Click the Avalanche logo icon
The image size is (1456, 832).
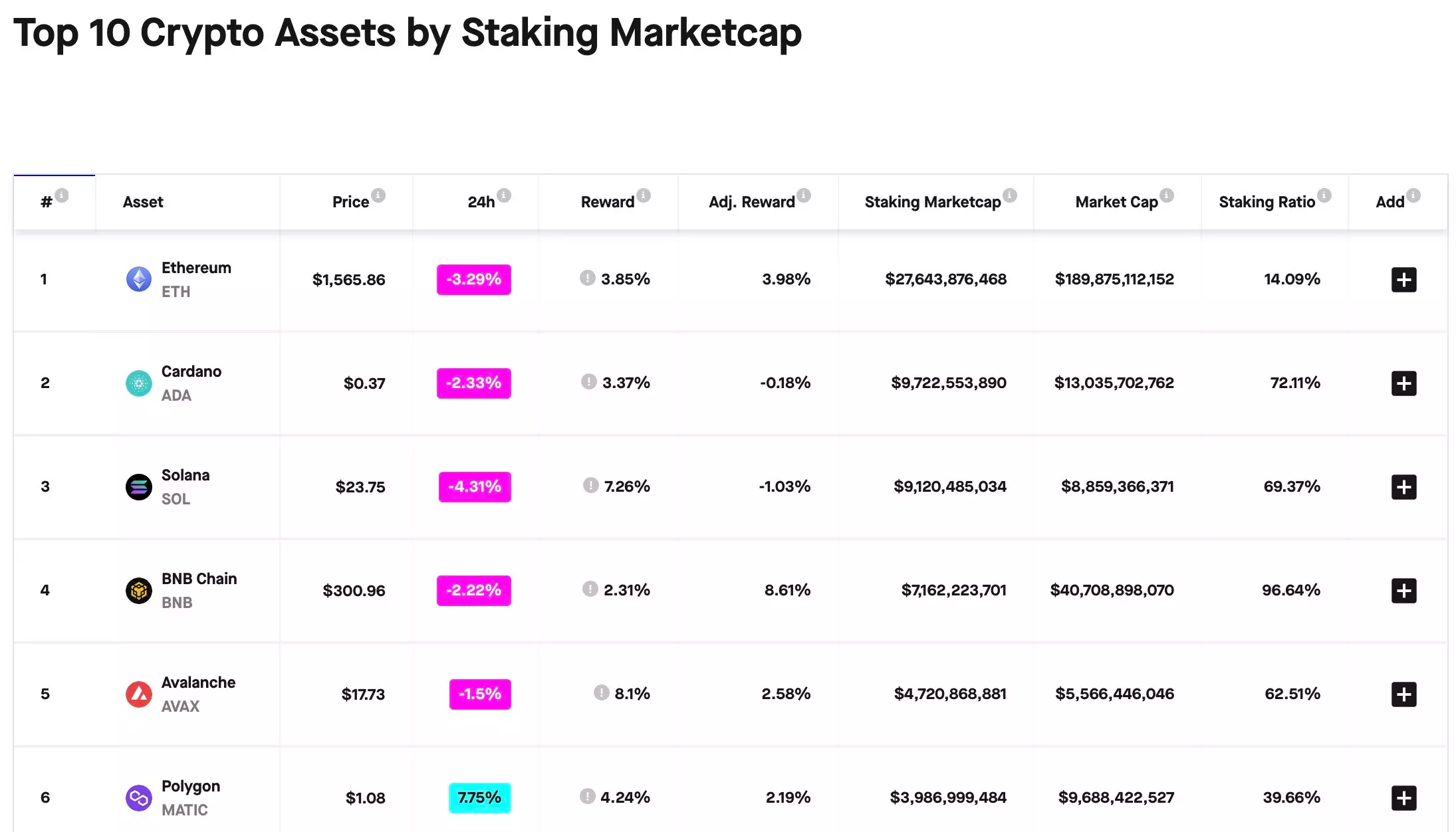(138, 694)
